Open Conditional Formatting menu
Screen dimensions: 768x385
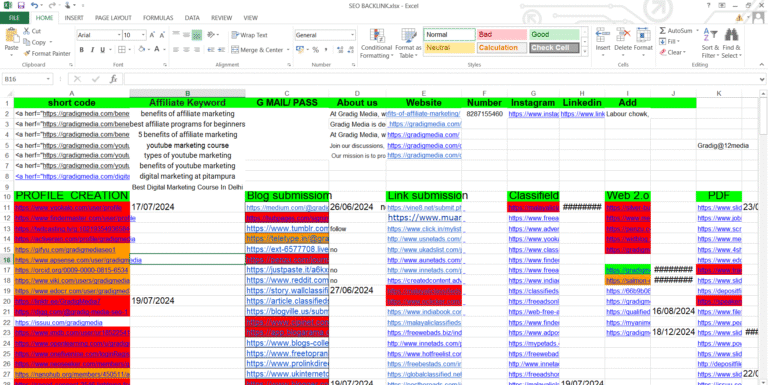pyautogui.click(x=376, y=43)
